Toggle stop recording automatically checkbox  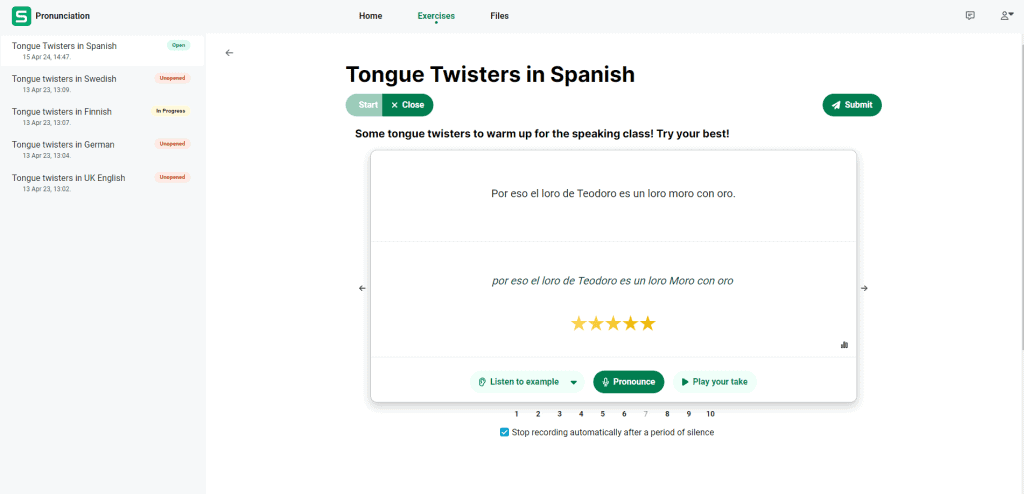[505, 432]
